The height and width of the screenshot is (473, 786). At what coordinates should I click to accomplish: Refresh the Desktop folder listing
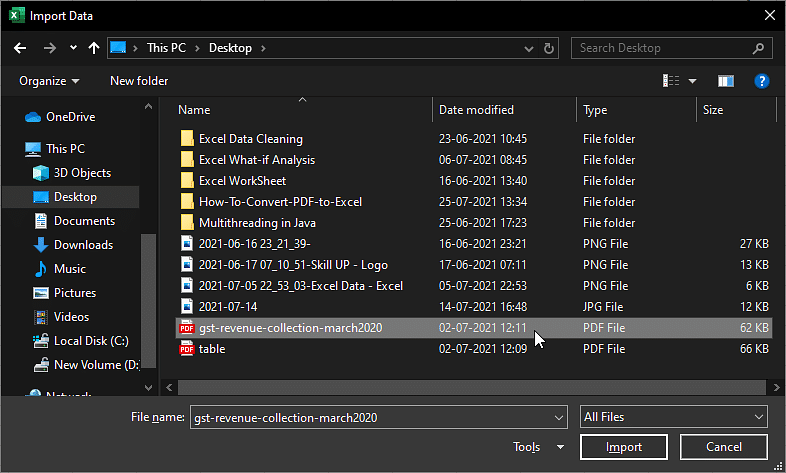coord(549,48)
